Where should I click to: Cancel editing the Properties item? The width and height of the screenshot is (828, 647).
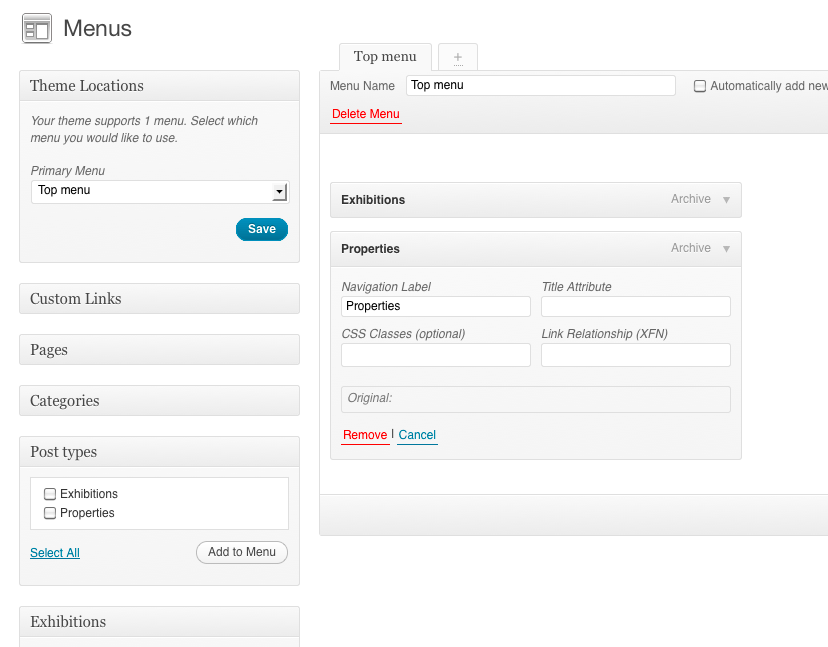coord(417,435)
